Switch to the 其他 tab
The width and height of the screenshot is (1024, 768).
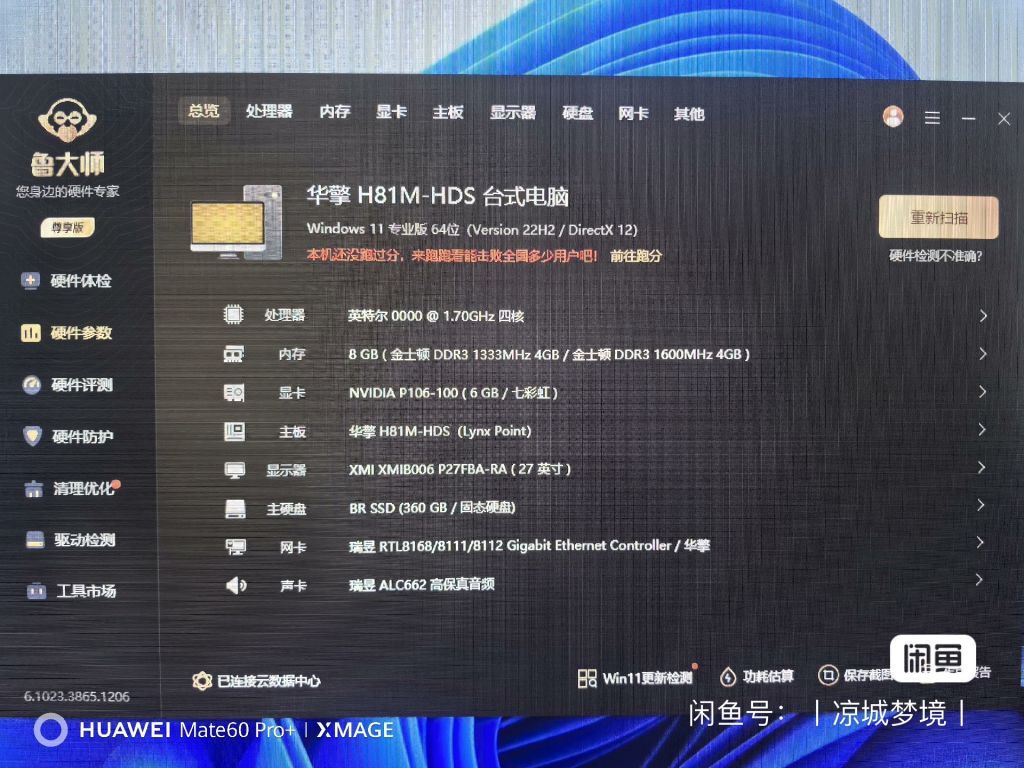(689, 114)
